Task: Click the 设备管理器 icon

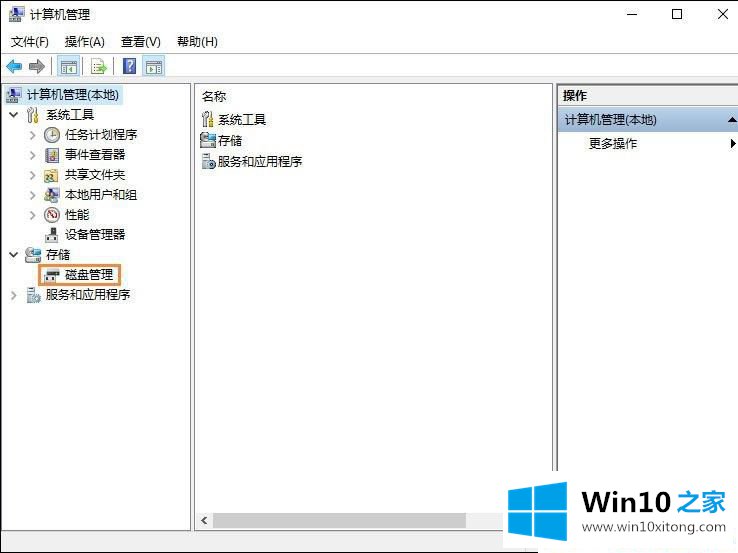Action: tap(52, 235)
